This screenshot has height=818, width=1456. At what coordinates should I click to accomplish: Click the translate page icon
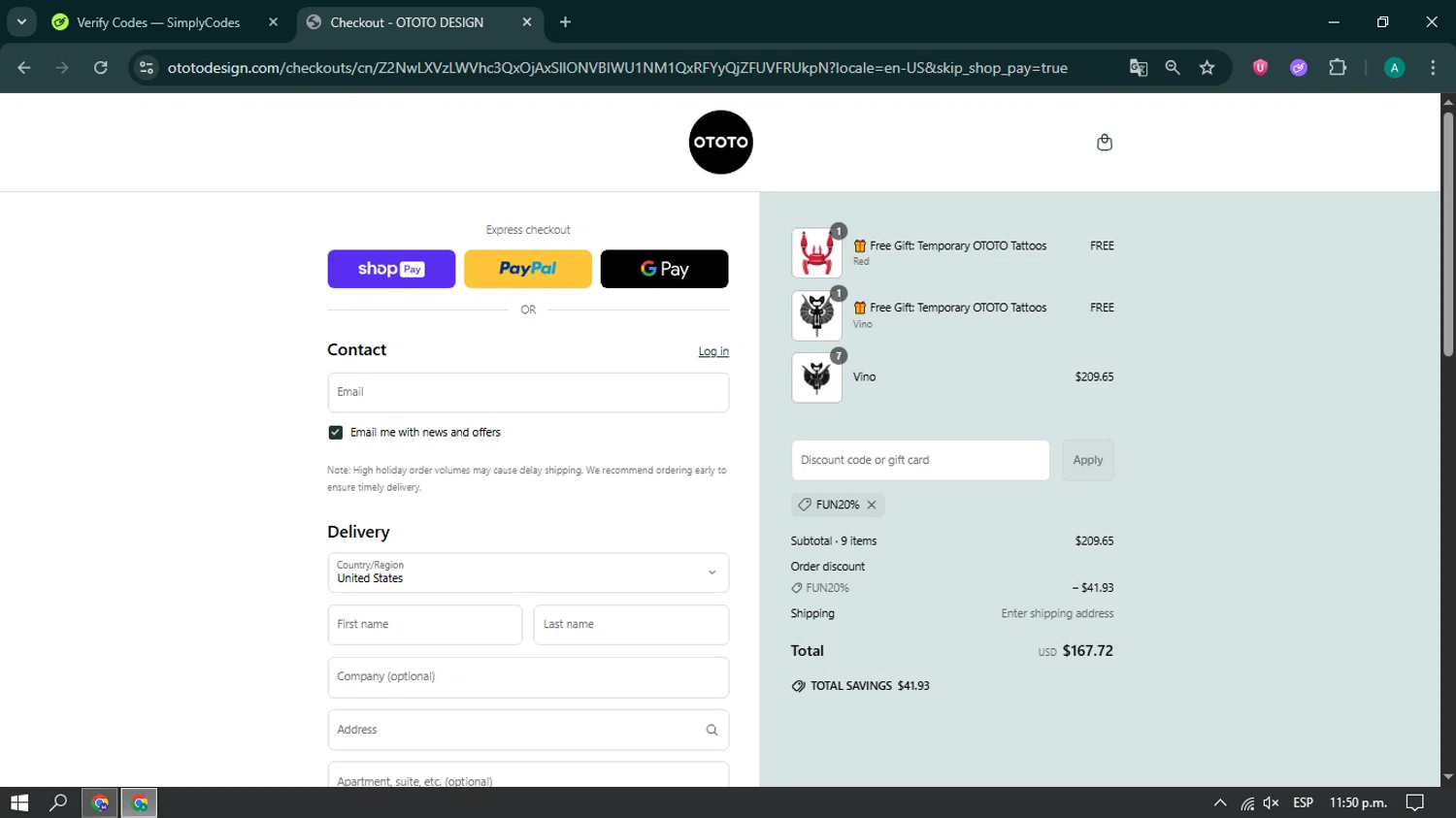coord(1139,67)
